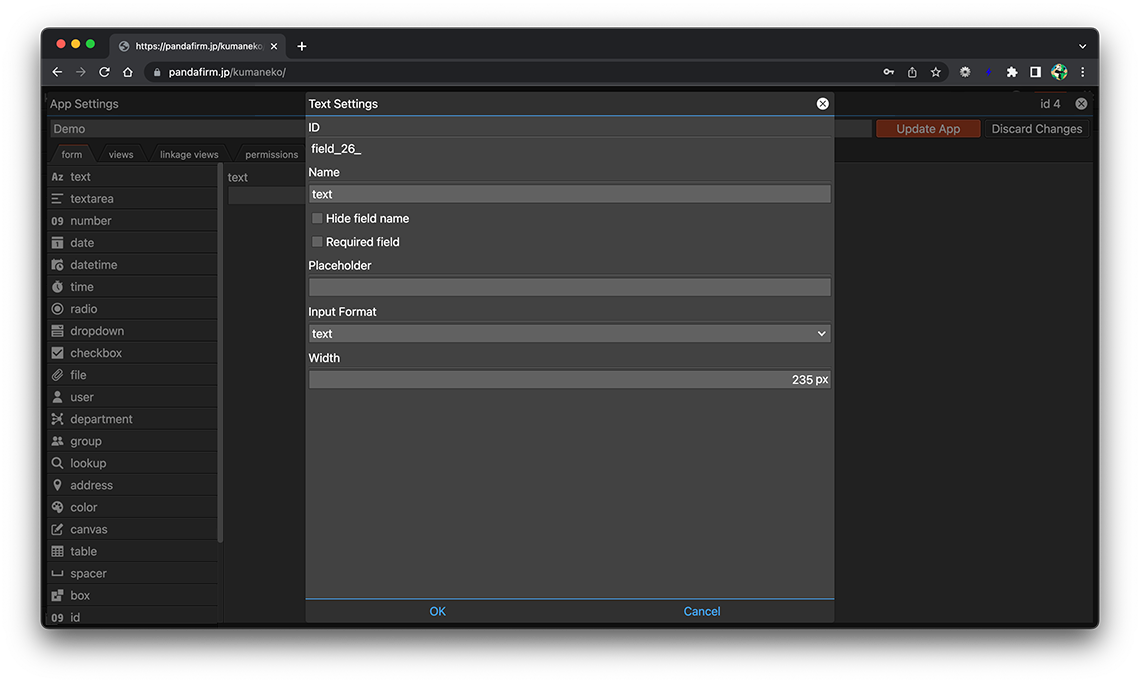Click the datetime field icon in sidebar
Viewport: 1140px width, 683px height.
(x=57, y=265)
